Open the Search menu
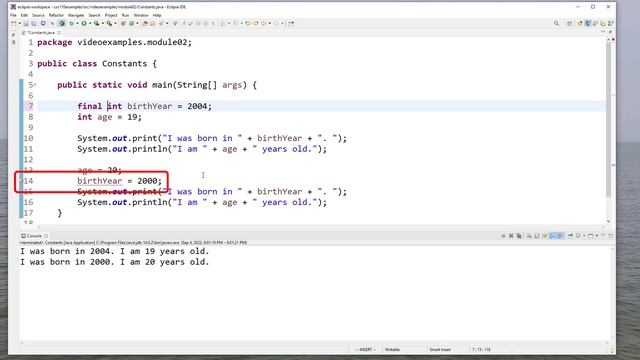The width and height of the screenshot is (640, 360). (x=94, y=15)
